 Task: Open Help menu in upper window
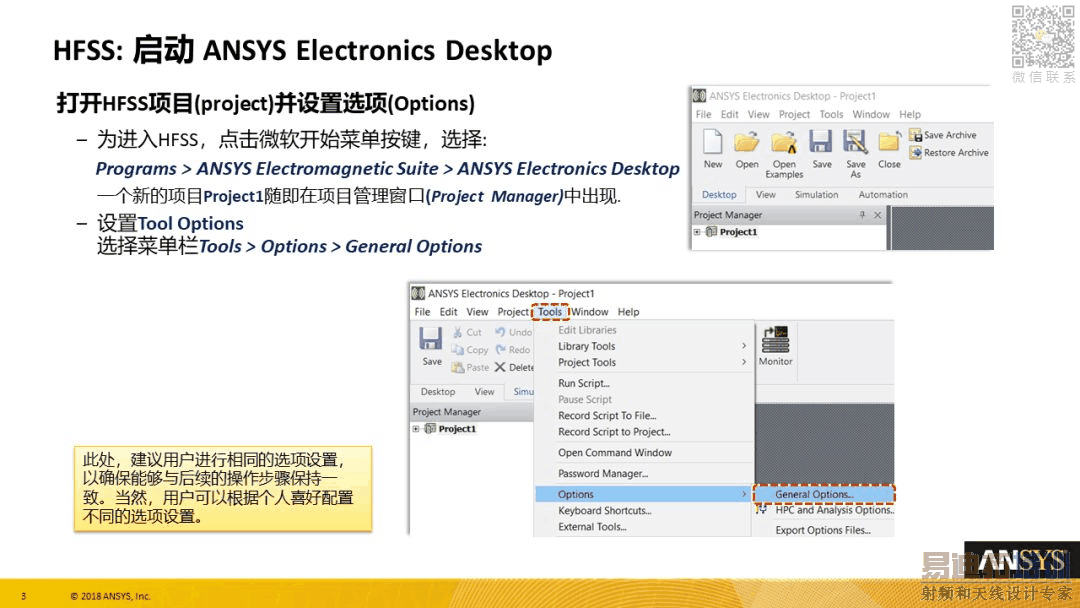[x=910, y=114]
